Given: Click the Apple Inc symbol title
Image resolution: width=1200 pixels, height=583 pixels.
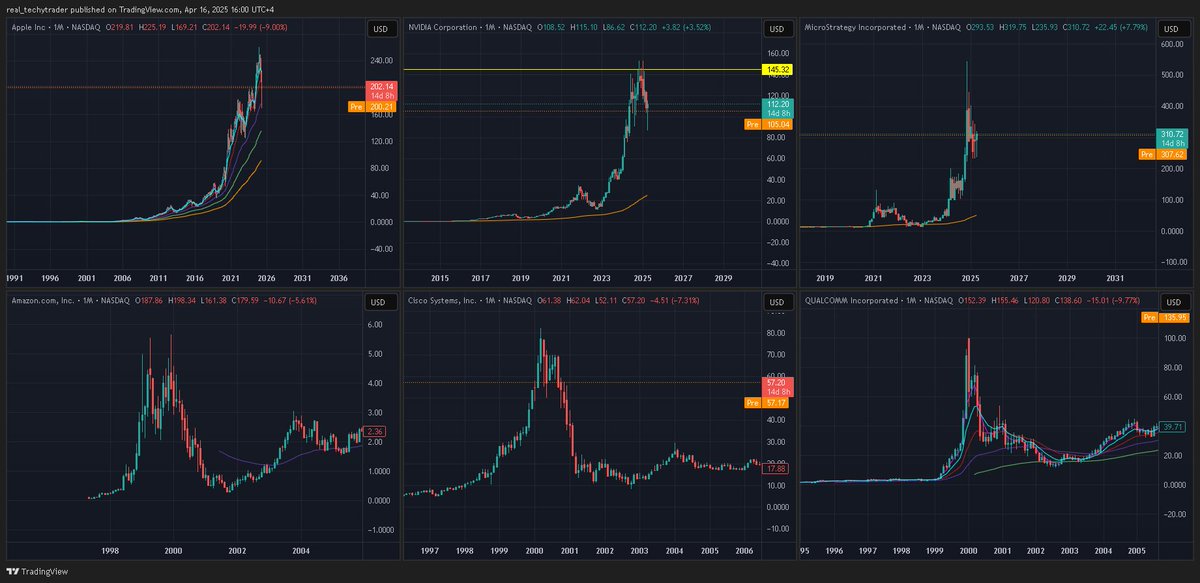Looking at the screenshot, I should point(30,28).
